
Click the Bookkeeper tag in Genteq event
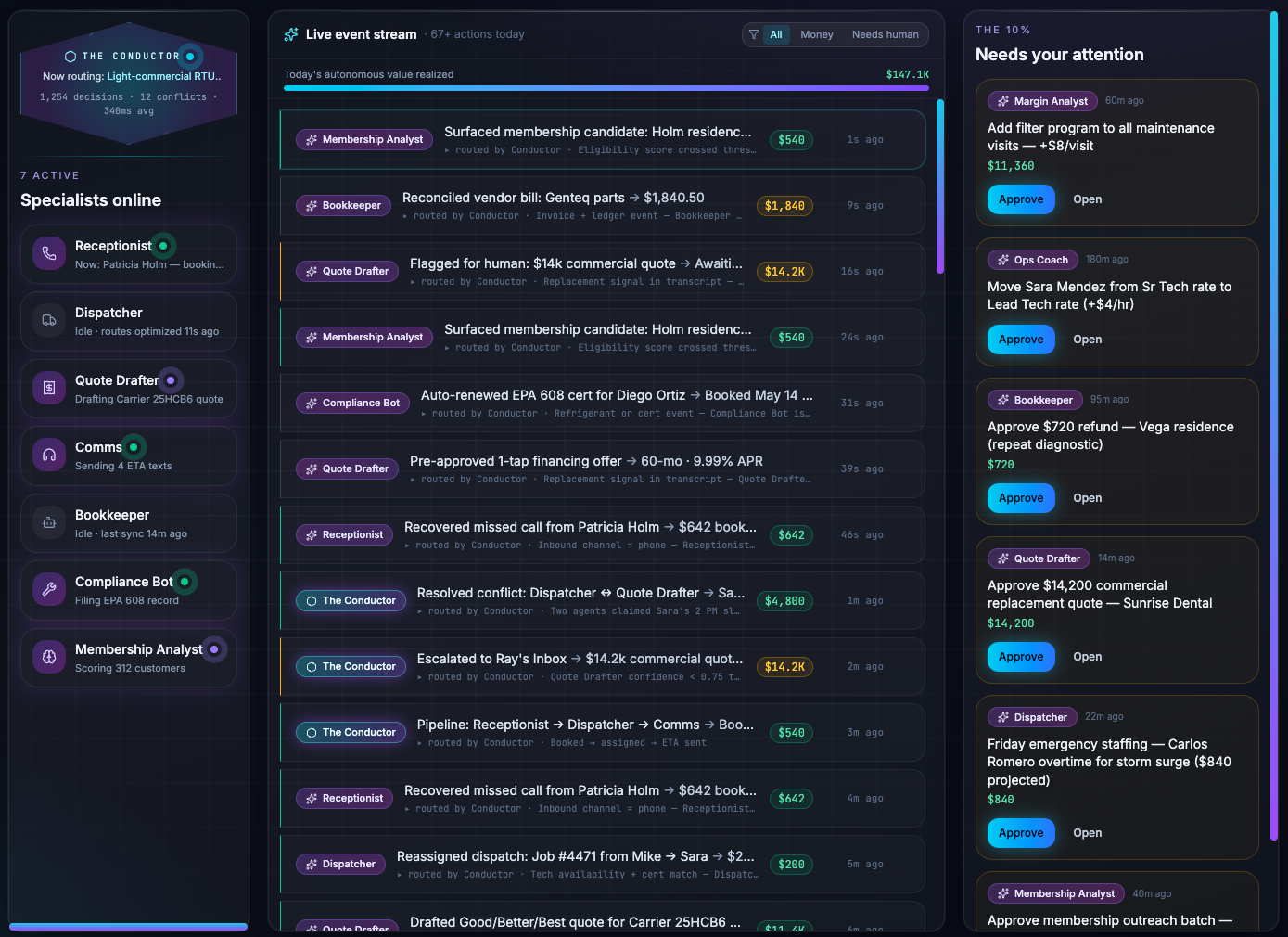(x=343, y=206)
